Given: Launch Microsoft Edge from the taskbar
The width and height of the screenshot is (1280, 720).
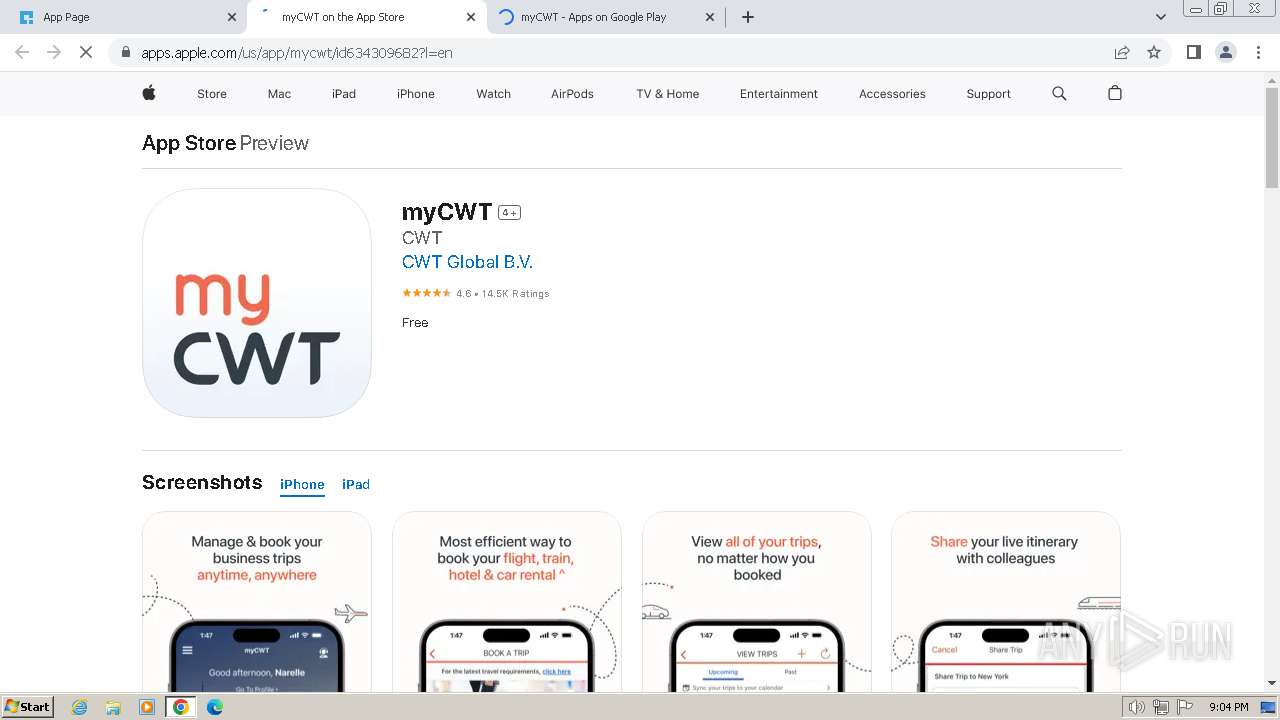Looking at the screenshot, I should click(x=215, y=707).
